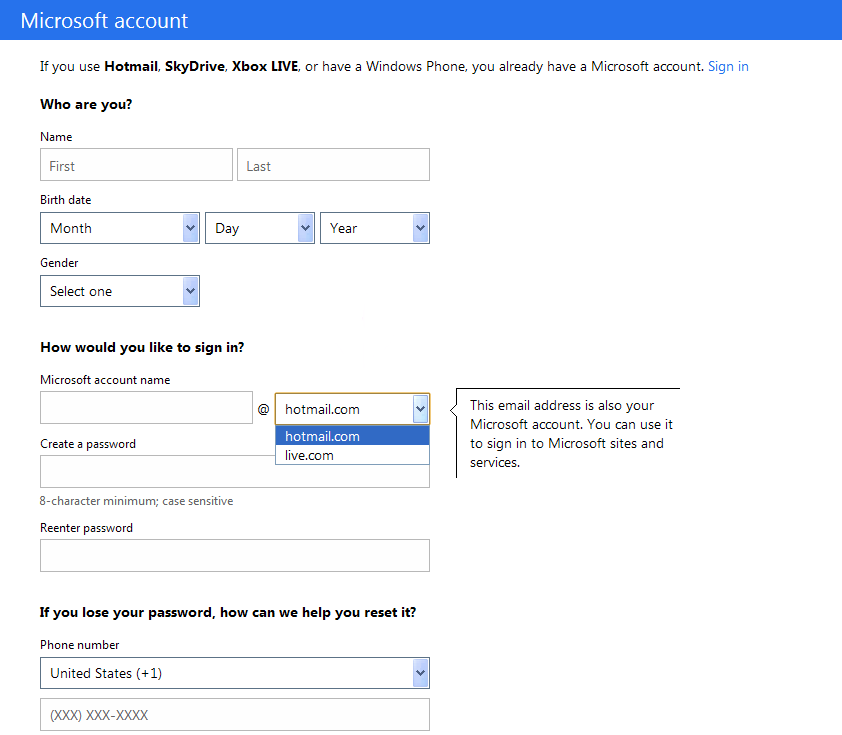
Task: Click the Sign in link
Action: tap(728, 67)
